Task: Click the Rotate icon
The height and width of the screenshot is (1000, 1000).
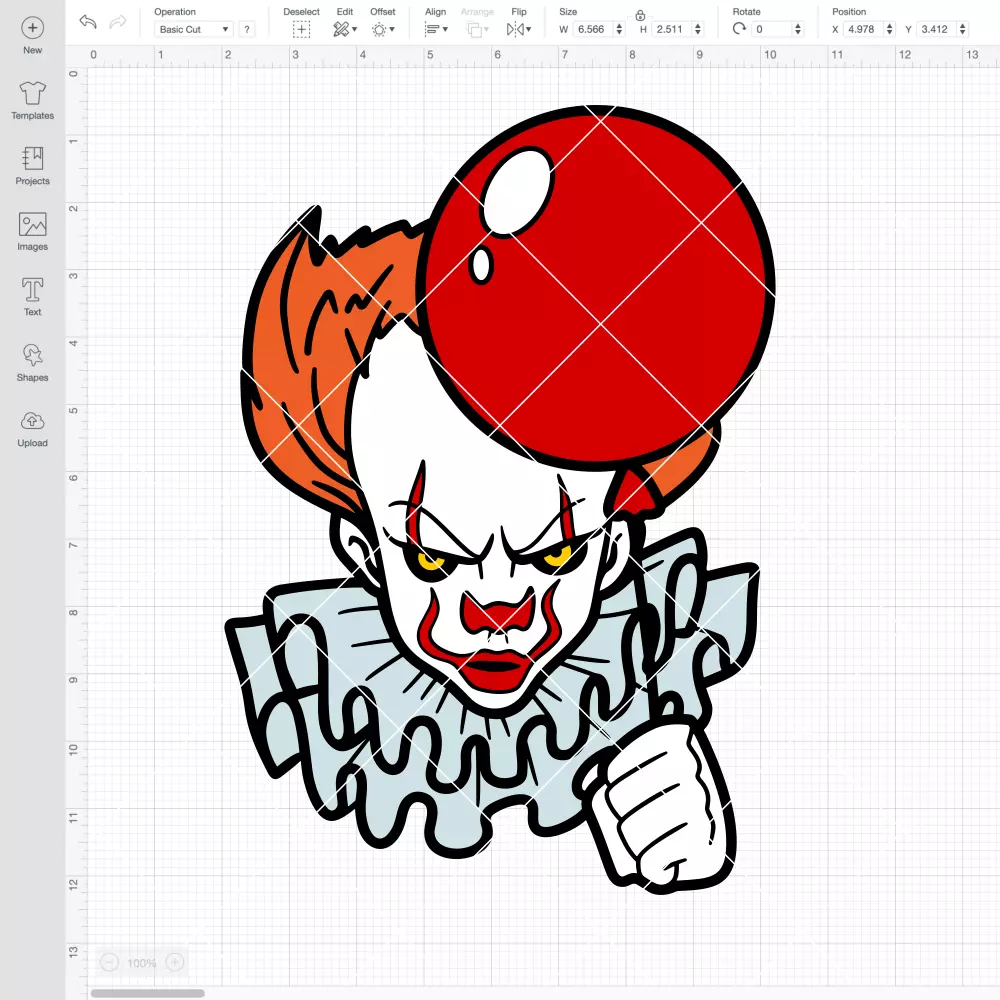Action: coord(739,29)
